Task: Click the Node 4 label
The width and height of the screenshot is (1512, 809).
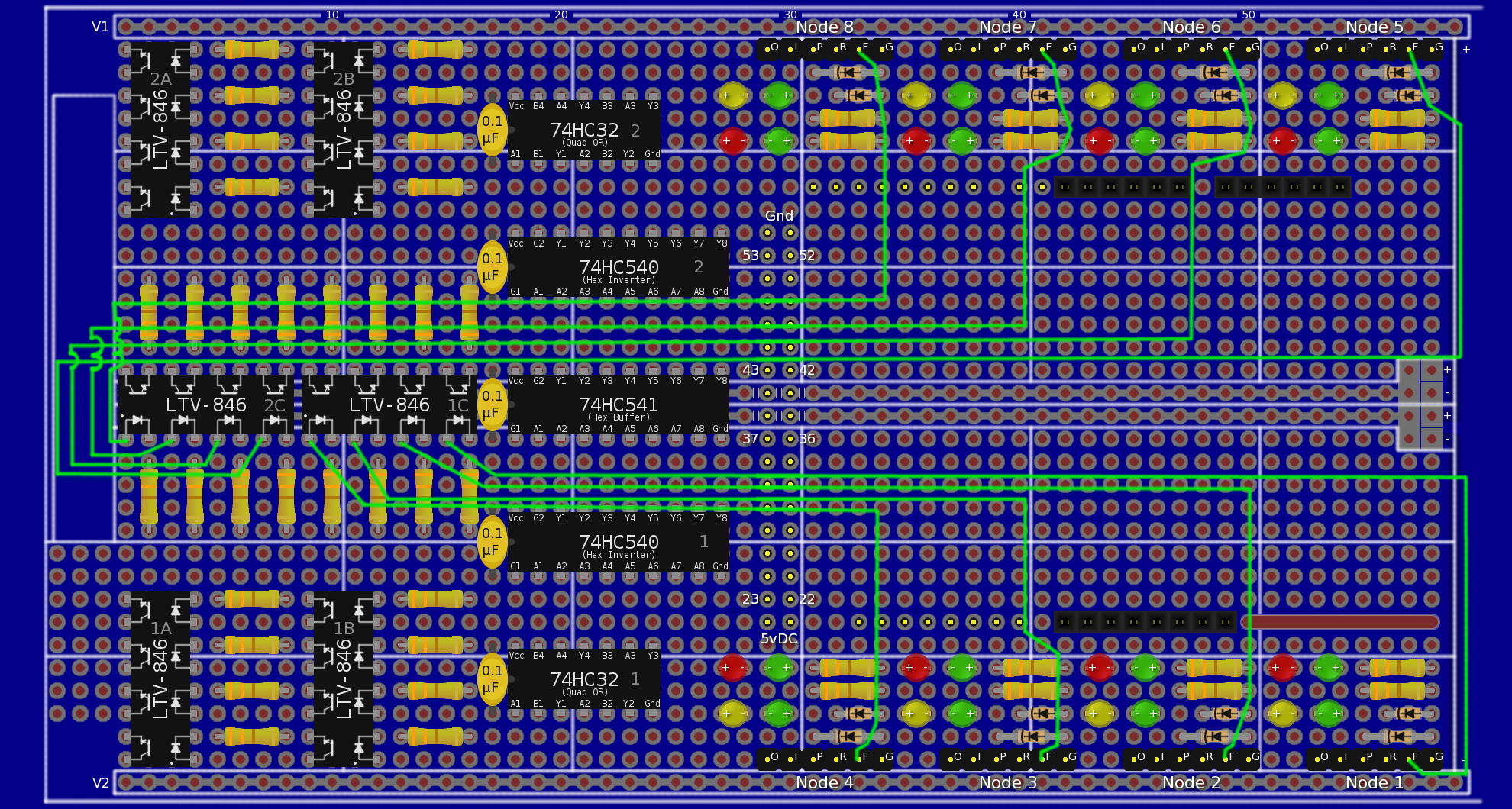Action: tap(824, 782)
